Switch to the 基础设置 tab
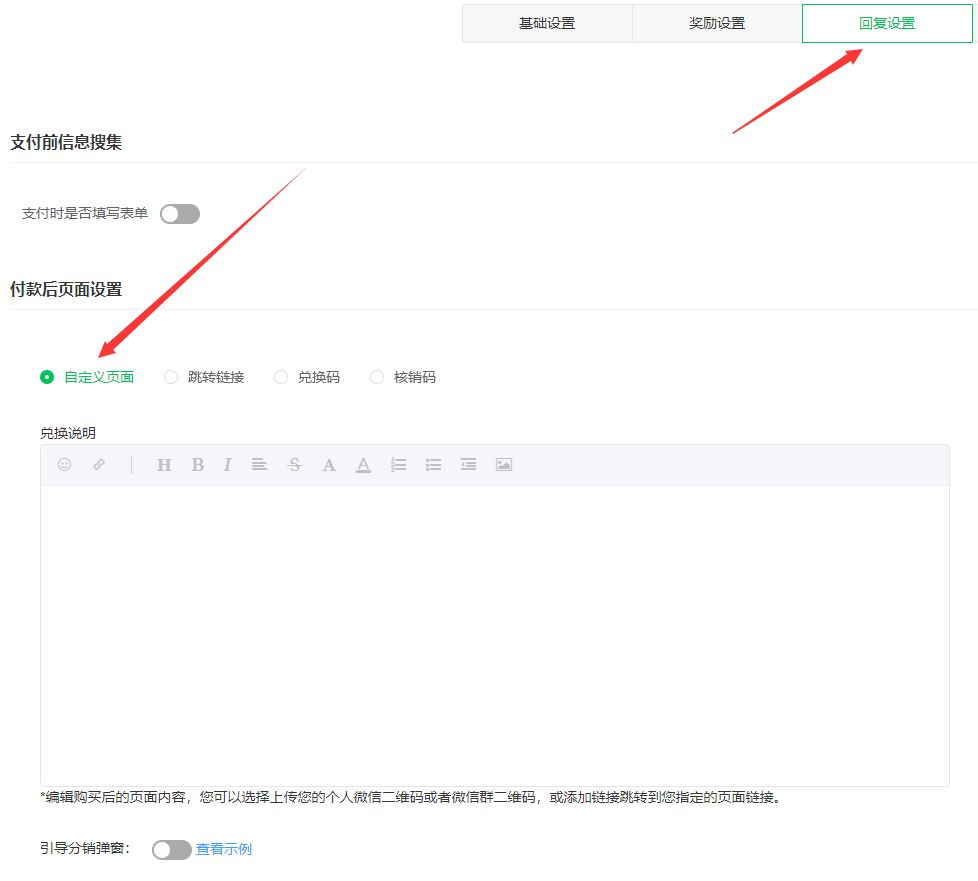 (547, 23)
